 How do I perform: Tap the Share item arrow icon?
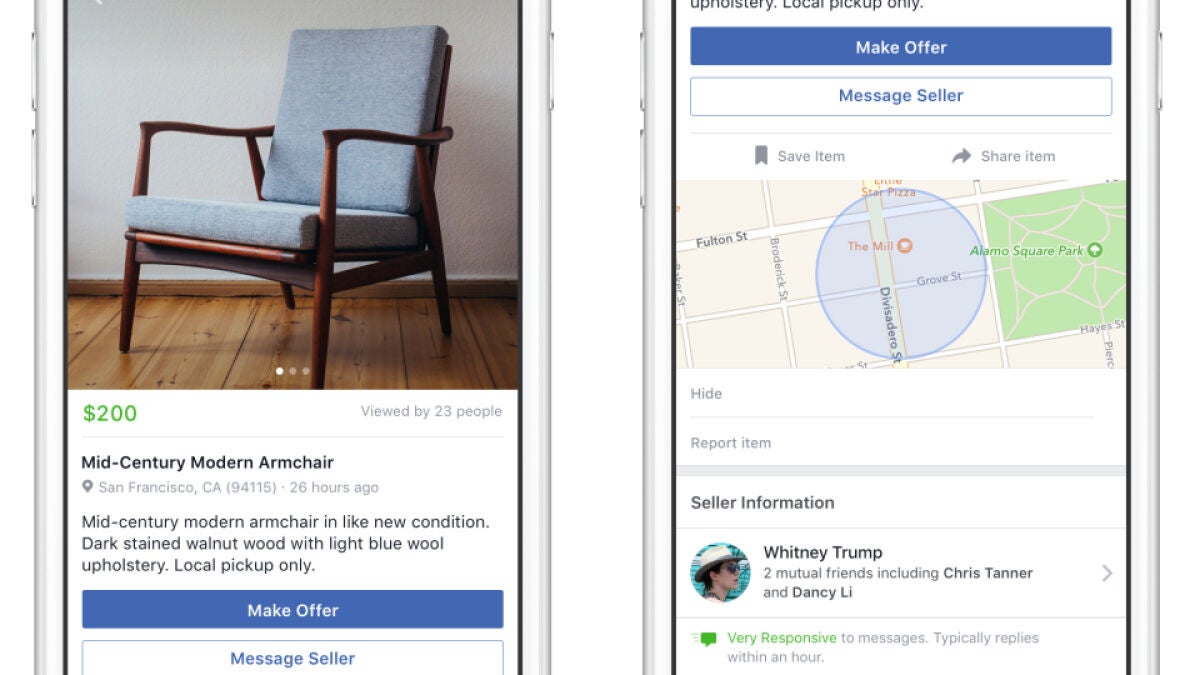(x=961, y=156)
